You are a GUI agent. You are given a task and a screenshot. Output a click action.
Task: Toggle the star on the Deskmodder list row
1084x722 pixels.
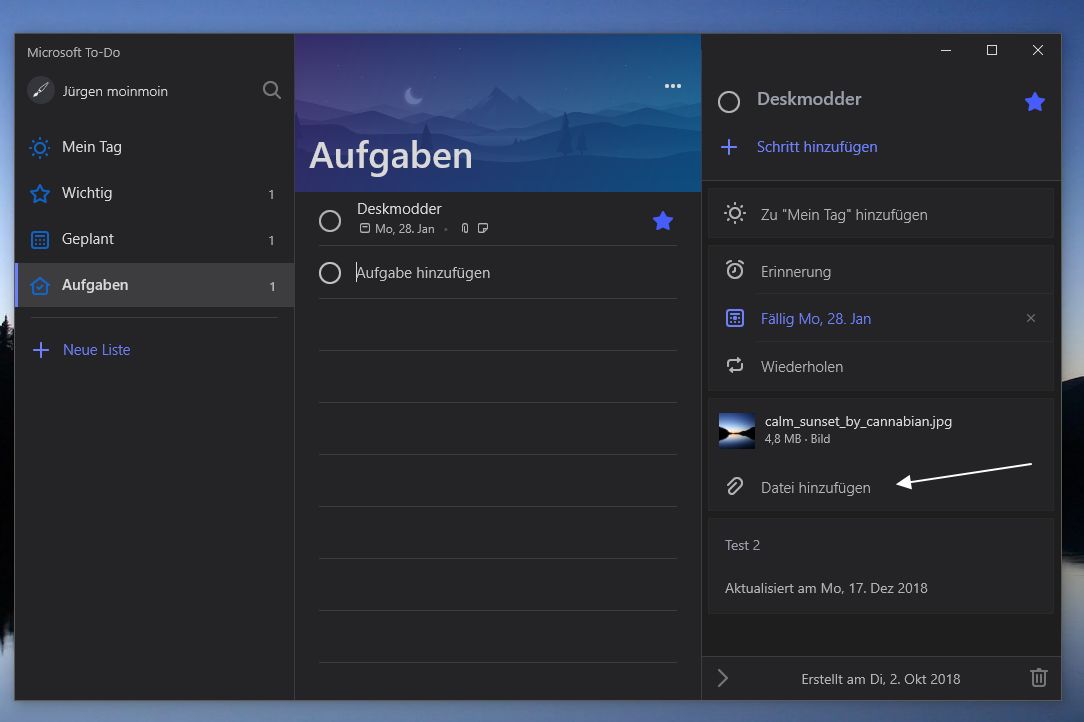(662, 221)
